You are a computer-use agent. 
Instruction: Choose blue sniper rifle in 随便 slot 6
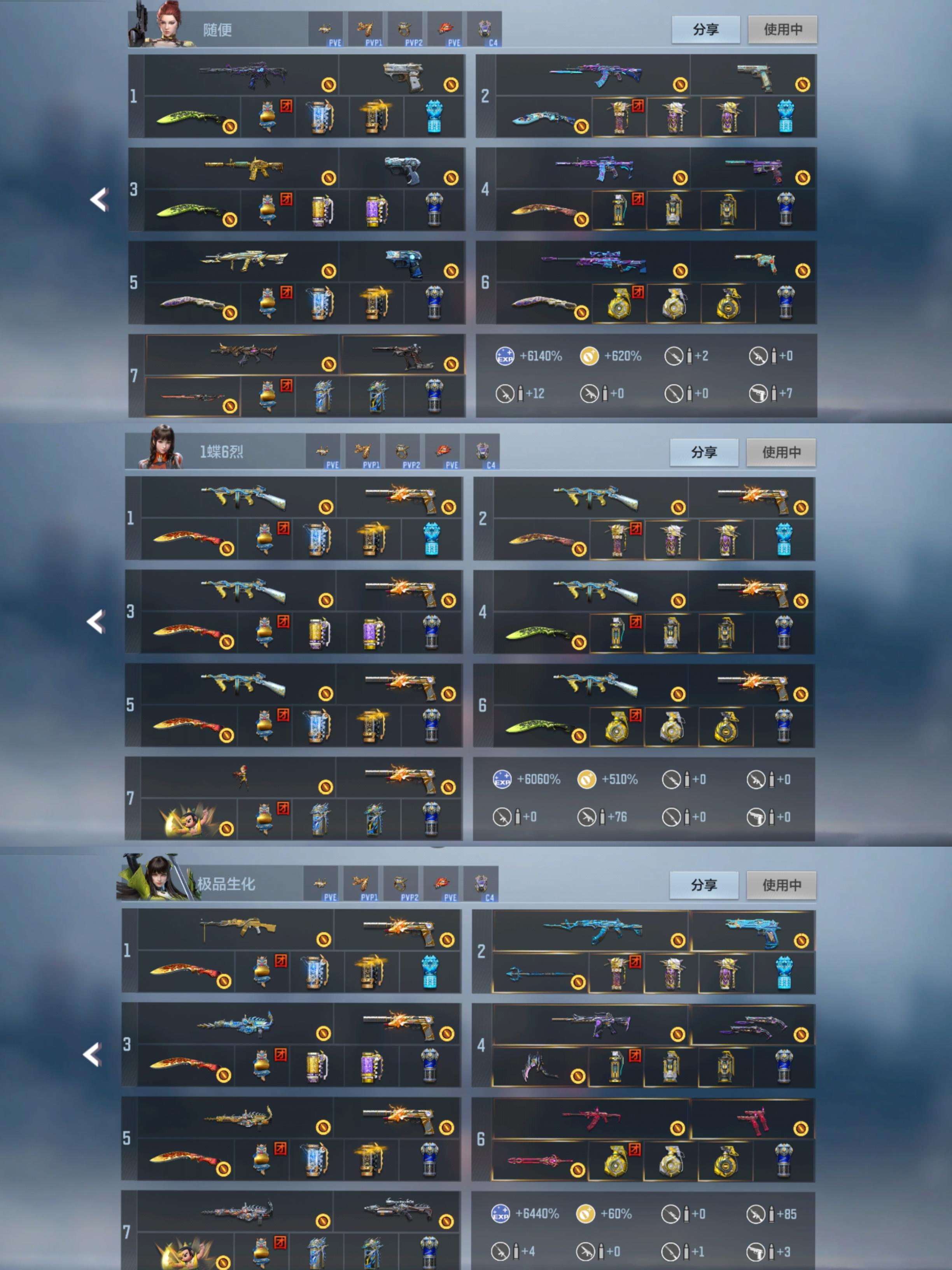tap(593, 262)
